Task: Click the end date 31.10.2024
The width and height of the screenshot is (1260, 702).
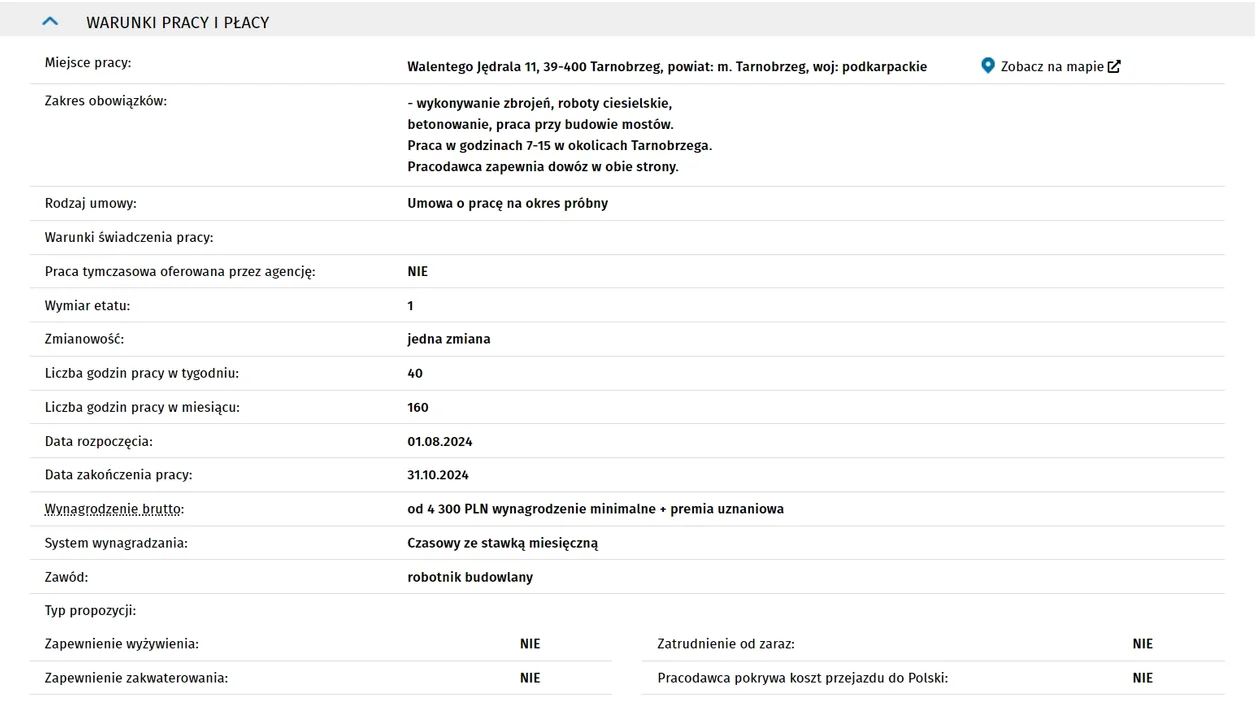Action: point(438,475)
